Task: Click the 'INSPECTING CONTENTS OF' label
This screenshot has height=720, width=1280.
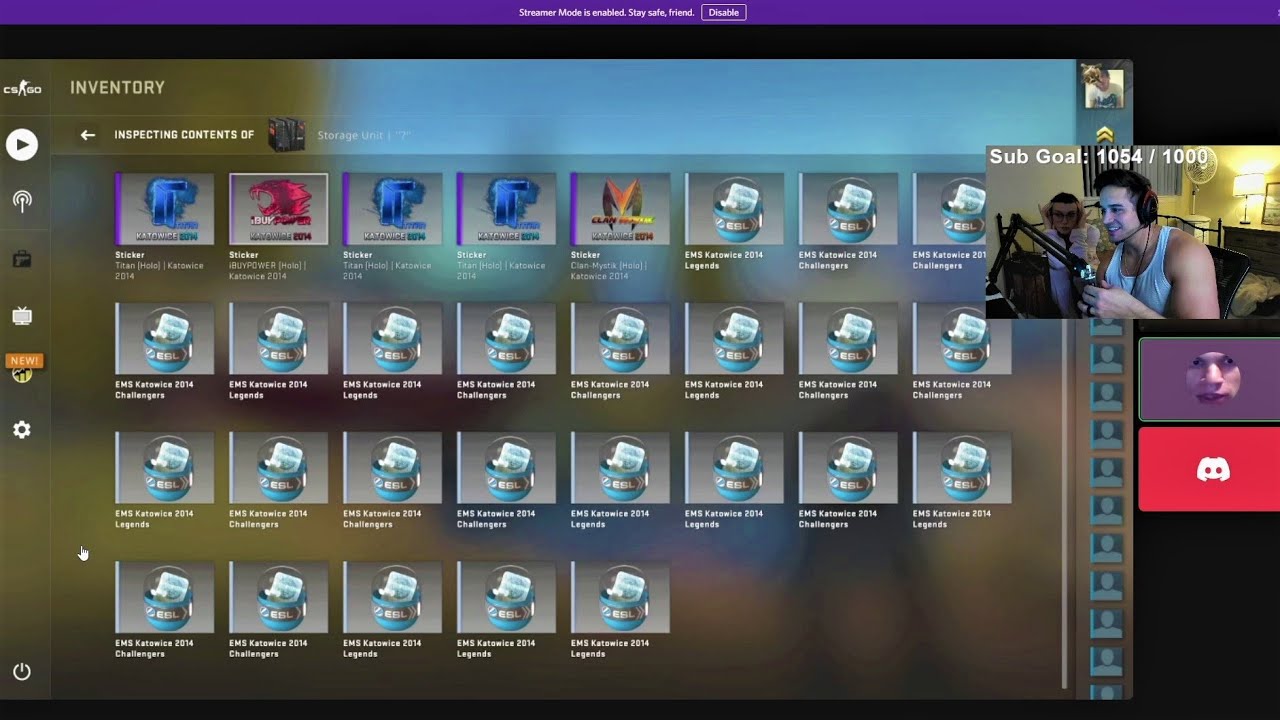Action: coord(184,135)
